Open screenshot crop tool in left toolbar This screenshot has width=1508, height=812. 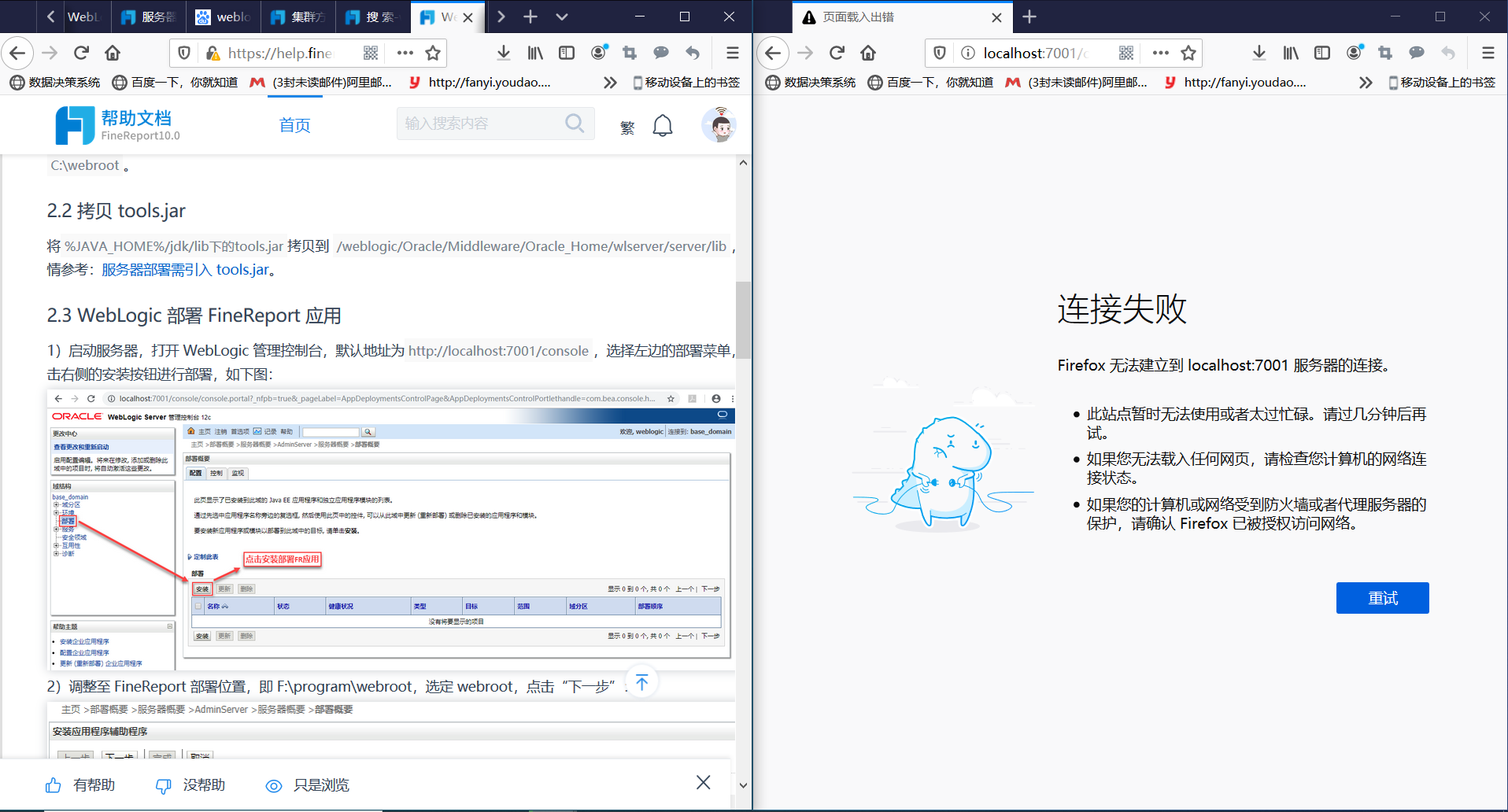coord(630,53)
